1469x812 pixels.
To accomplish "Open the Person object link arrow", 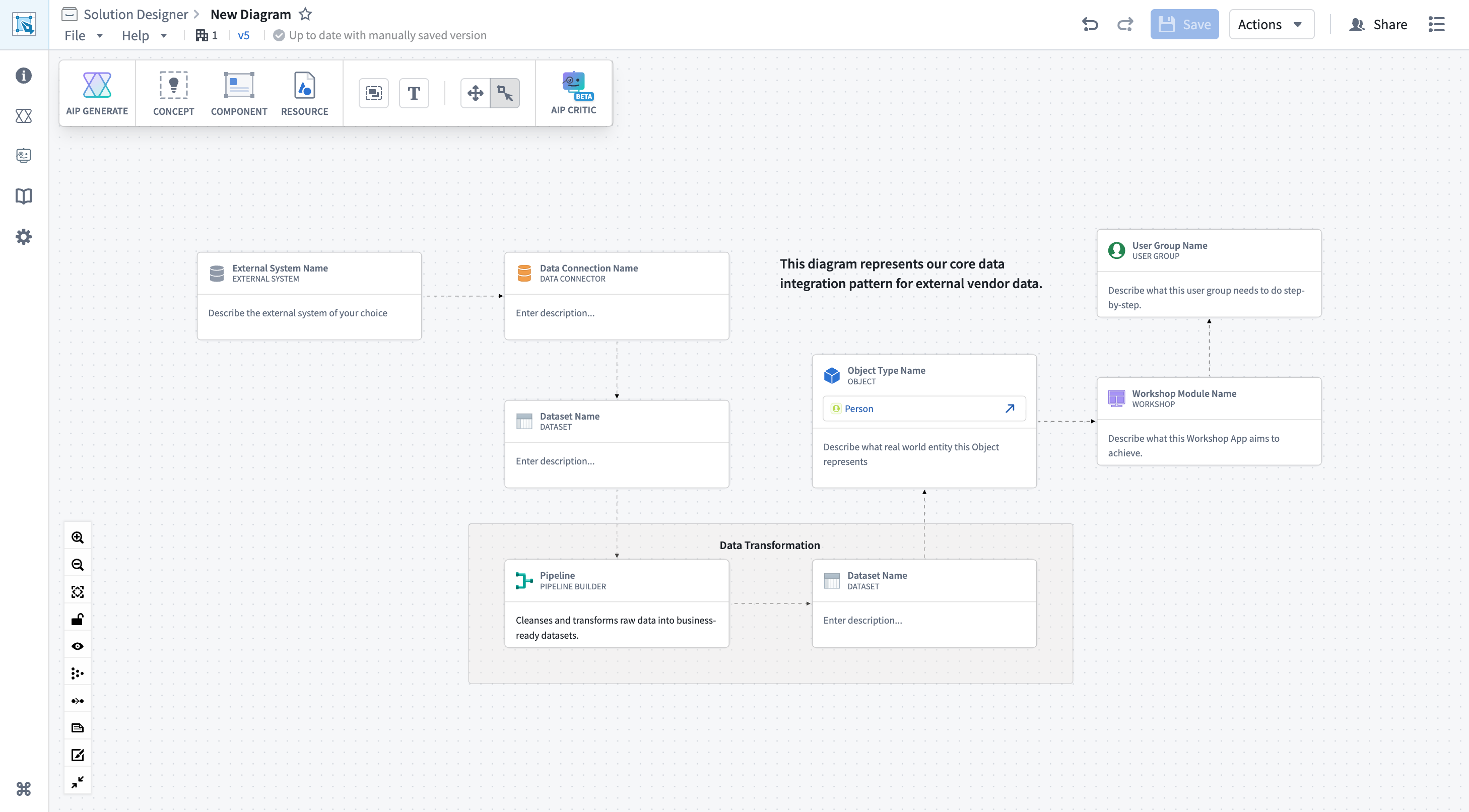I will (1010, 409).
